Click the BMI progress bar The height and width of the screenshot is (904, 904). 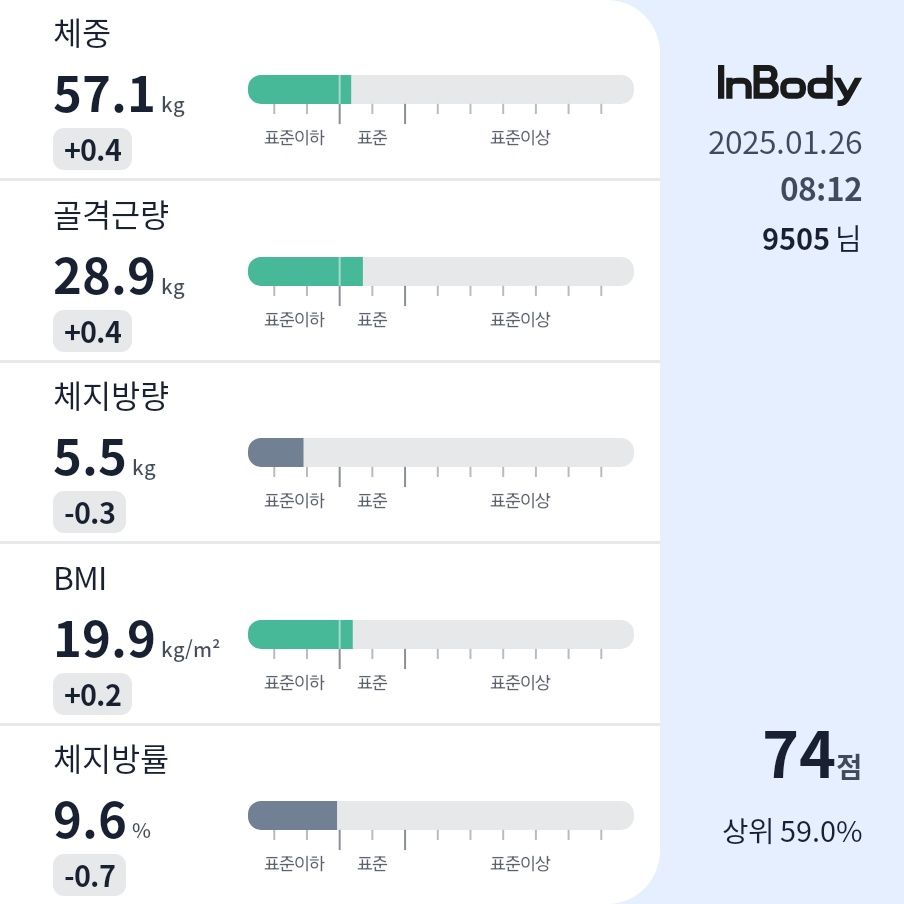(x=440, y=635)
